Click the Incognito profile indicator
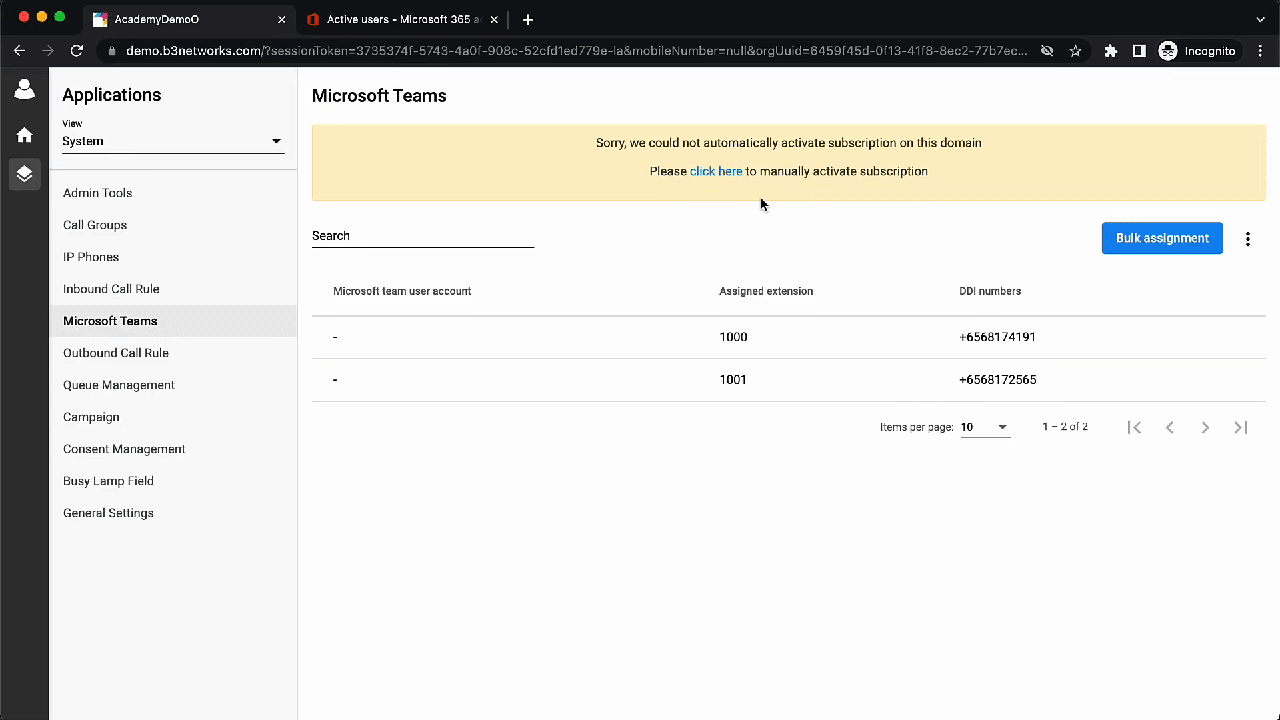The height and width of the screenshot is (720, 1280). pos(1197,51)
